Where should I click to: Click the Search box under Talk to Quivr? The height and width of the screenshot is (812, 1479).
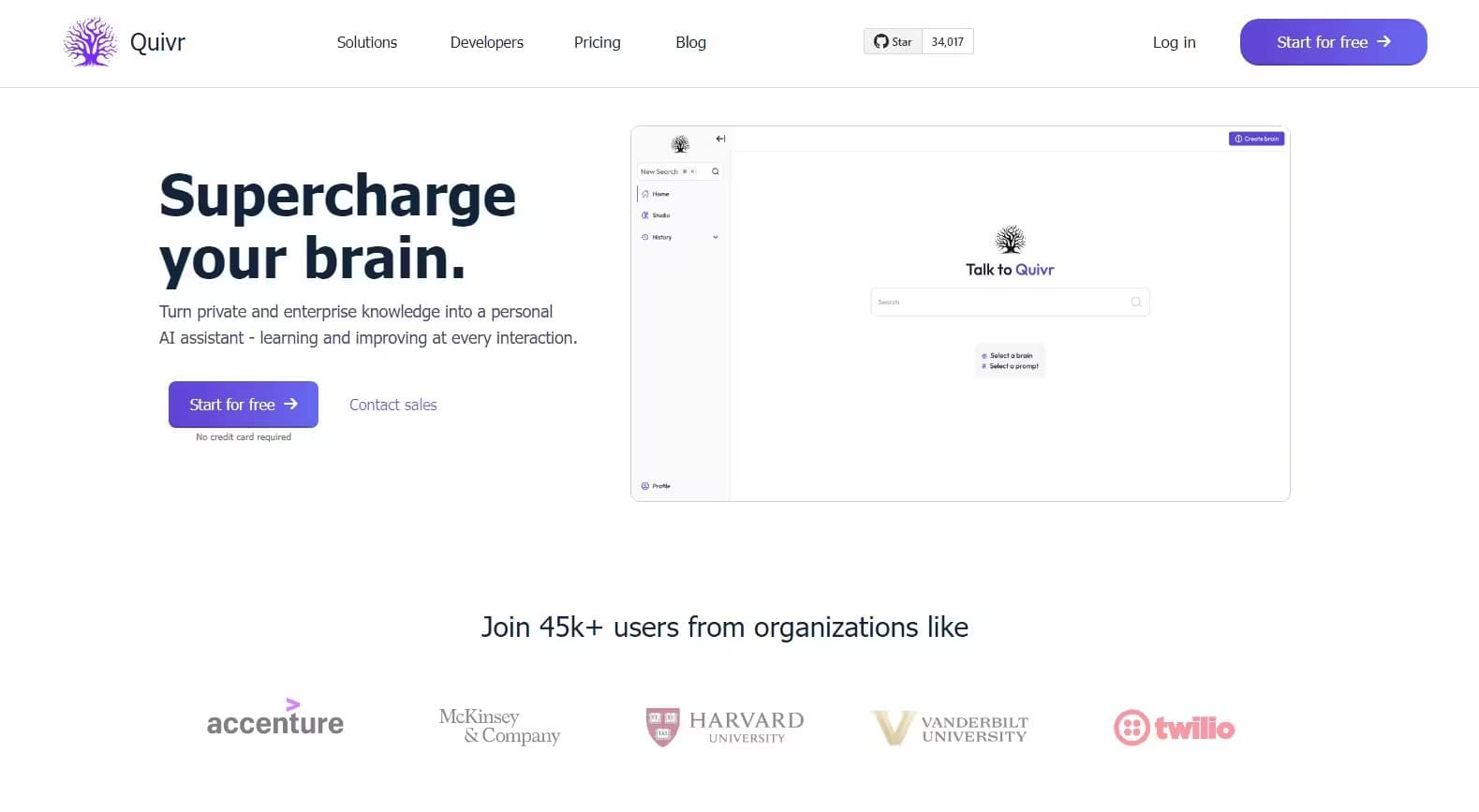[1010, 302]
